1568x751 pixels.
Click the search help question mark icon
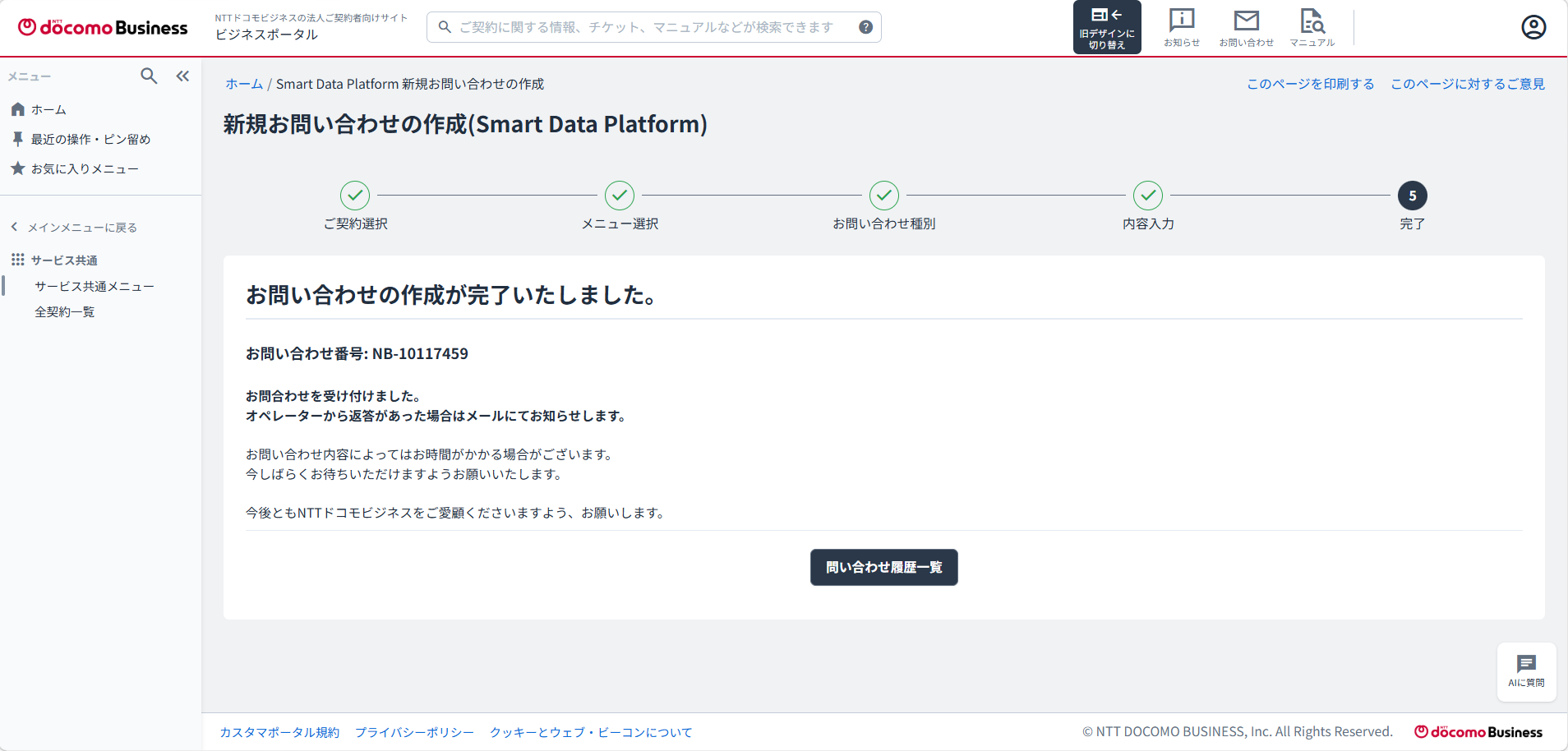pyautogui.click(x=865, y=27)
